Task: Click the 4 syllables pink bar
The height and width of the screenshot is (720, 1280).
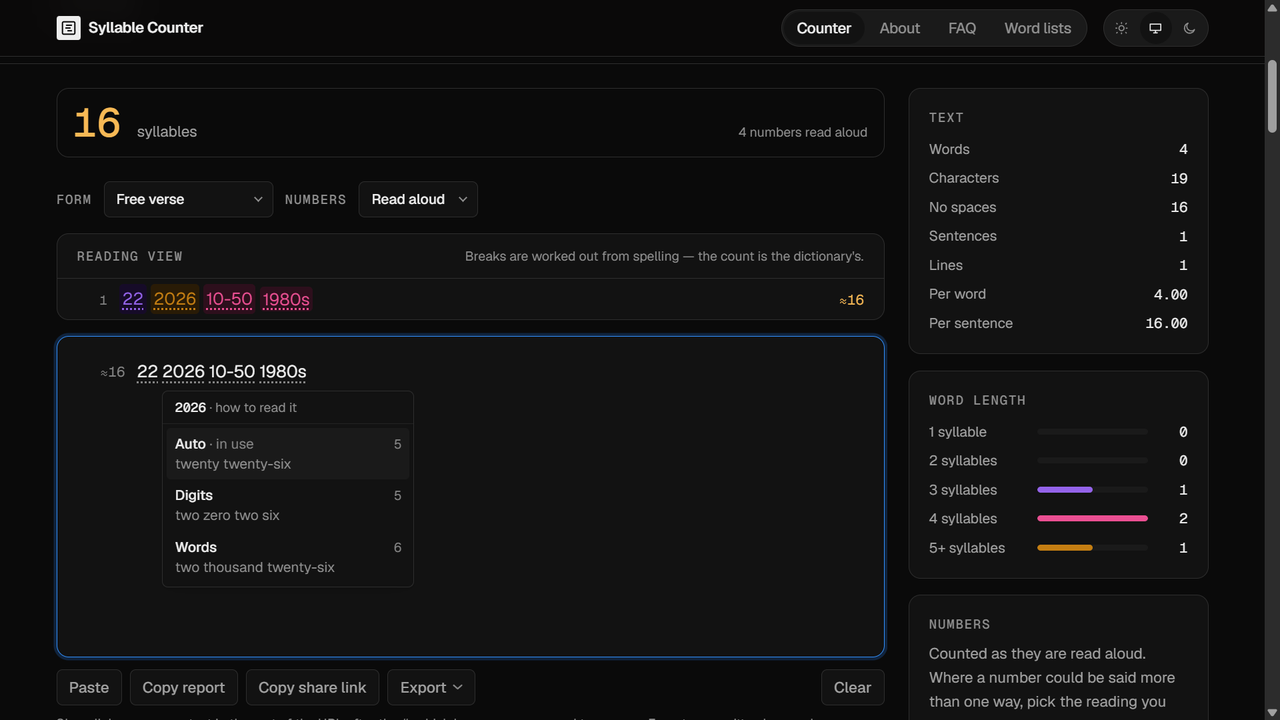Action: [1093, 519]
